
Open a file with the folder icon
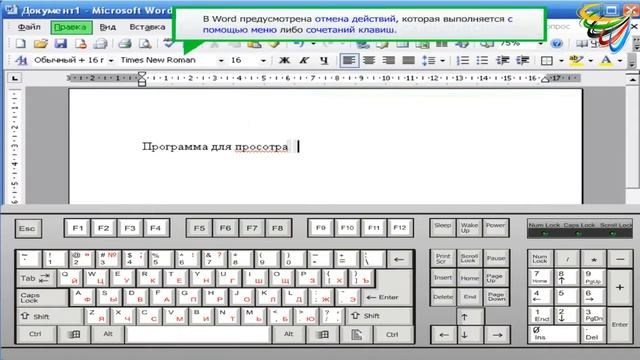point(40,44)
